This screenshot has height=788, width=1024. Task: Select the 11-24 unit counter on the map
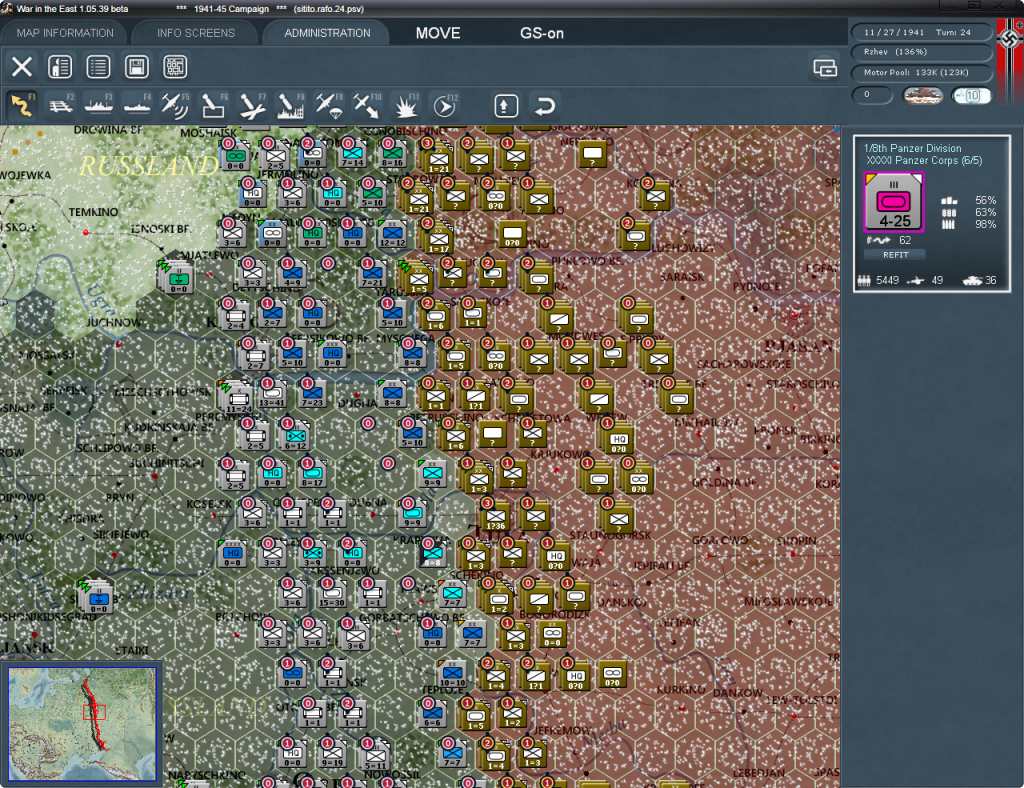(x=238, y=399)
